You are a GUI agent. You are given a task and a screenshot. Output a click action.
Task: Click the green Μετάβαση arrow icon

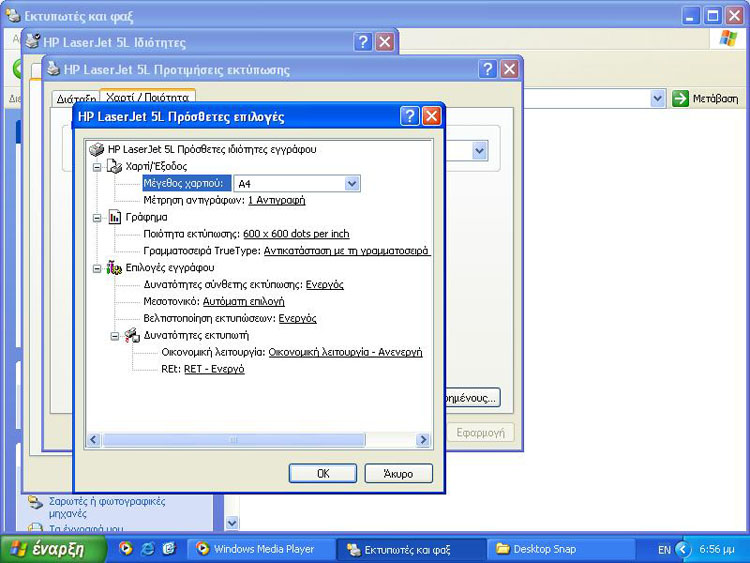(680, 99)
